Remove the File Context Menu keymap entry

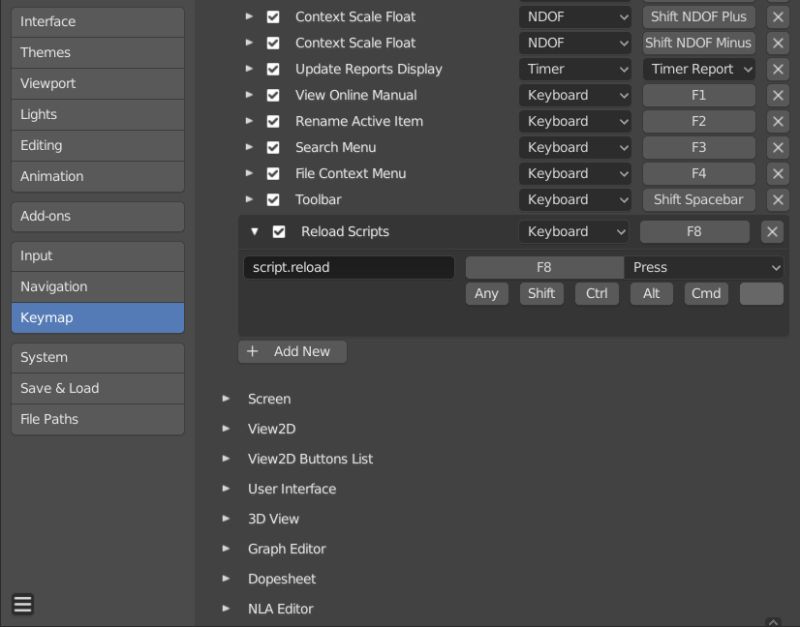pos(778,173)
